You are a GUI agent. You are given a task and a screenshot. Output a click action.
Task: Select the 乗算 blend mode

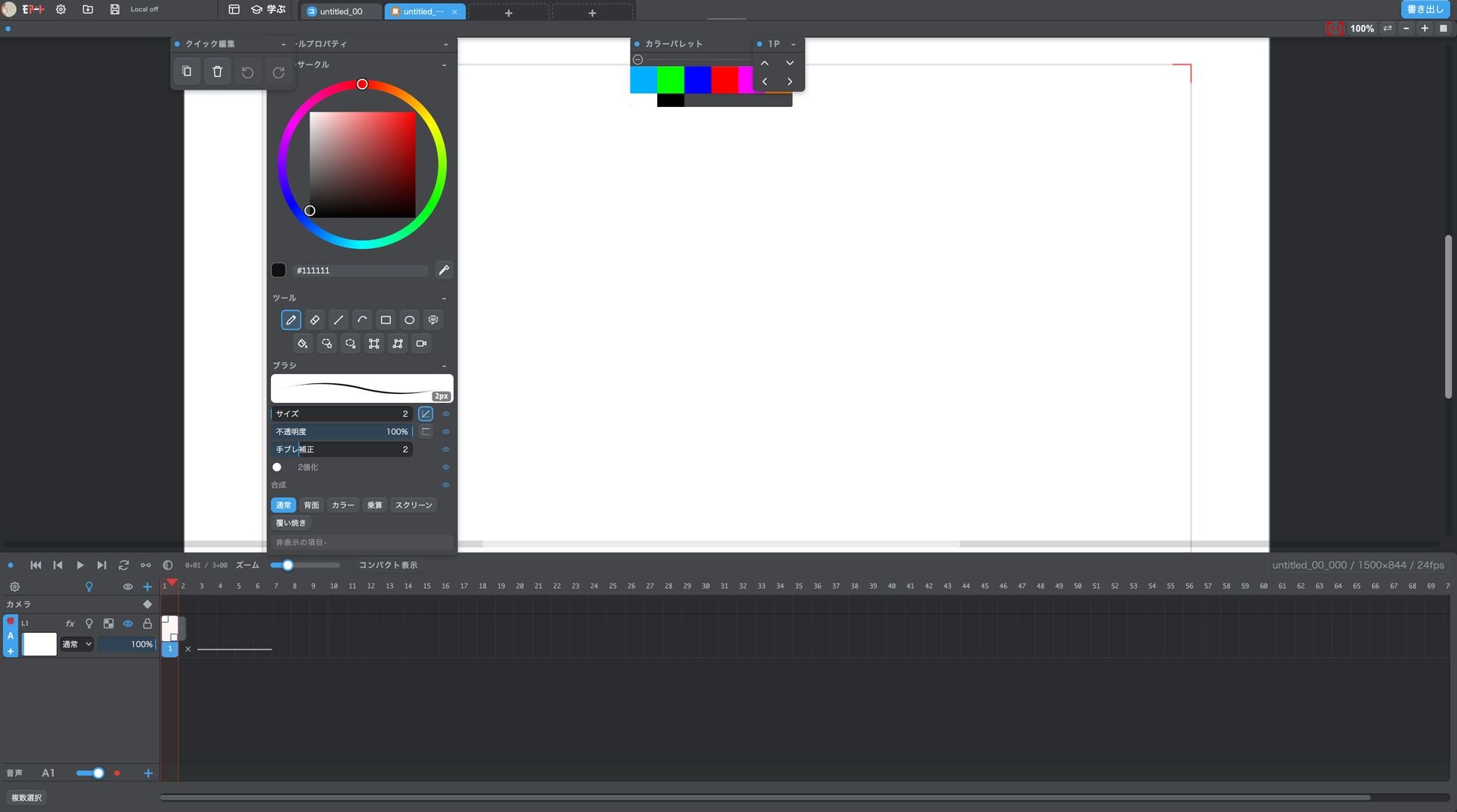pyautogui.click(x=374, y=505)
